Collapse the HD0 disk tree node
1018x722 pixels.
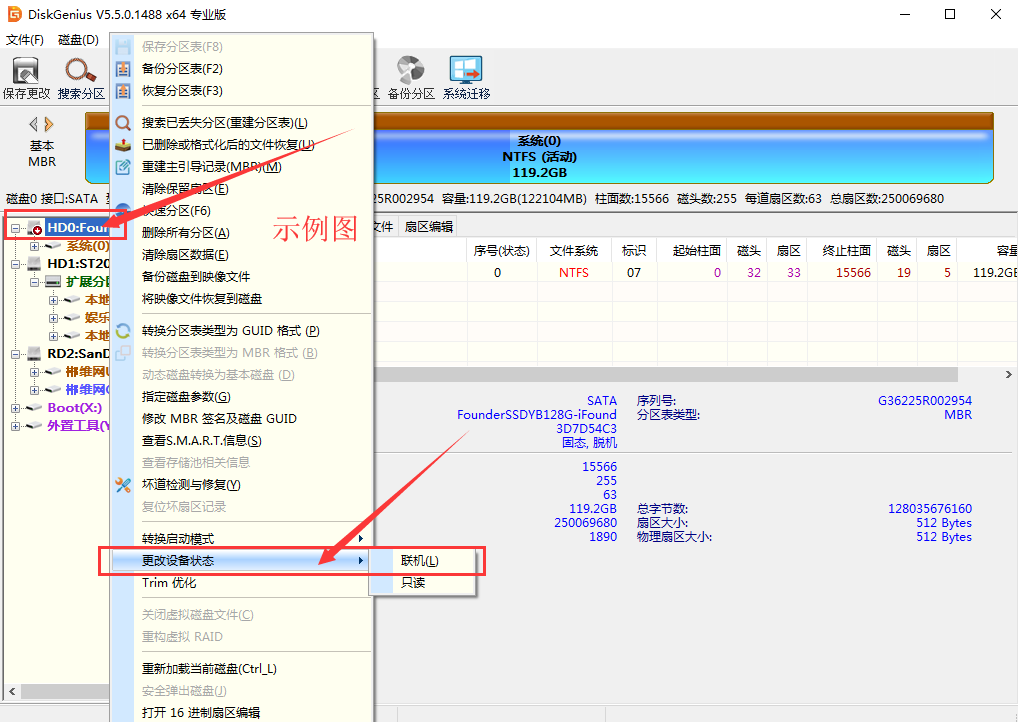16,229
